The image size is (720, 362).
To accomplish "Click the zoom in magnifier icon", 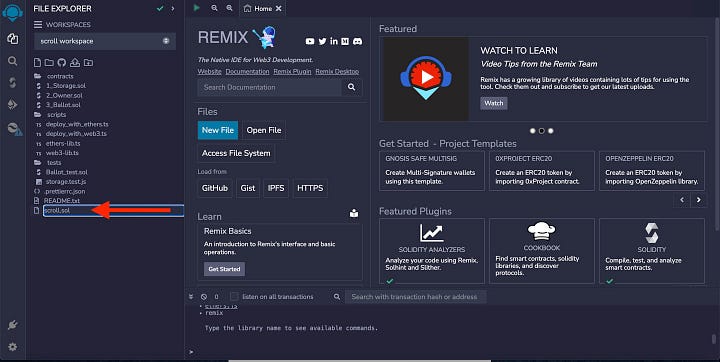I will [x=230, y=8].
